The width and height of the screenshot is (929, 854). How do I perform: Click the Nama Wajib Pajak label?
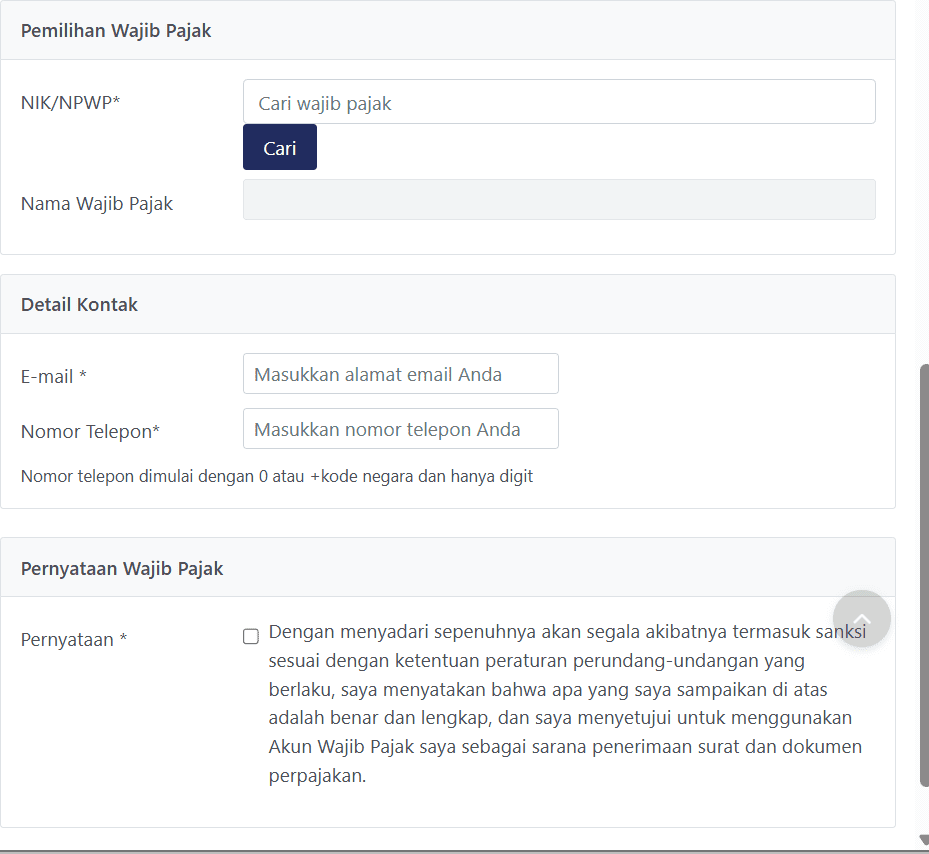[97, 204]
